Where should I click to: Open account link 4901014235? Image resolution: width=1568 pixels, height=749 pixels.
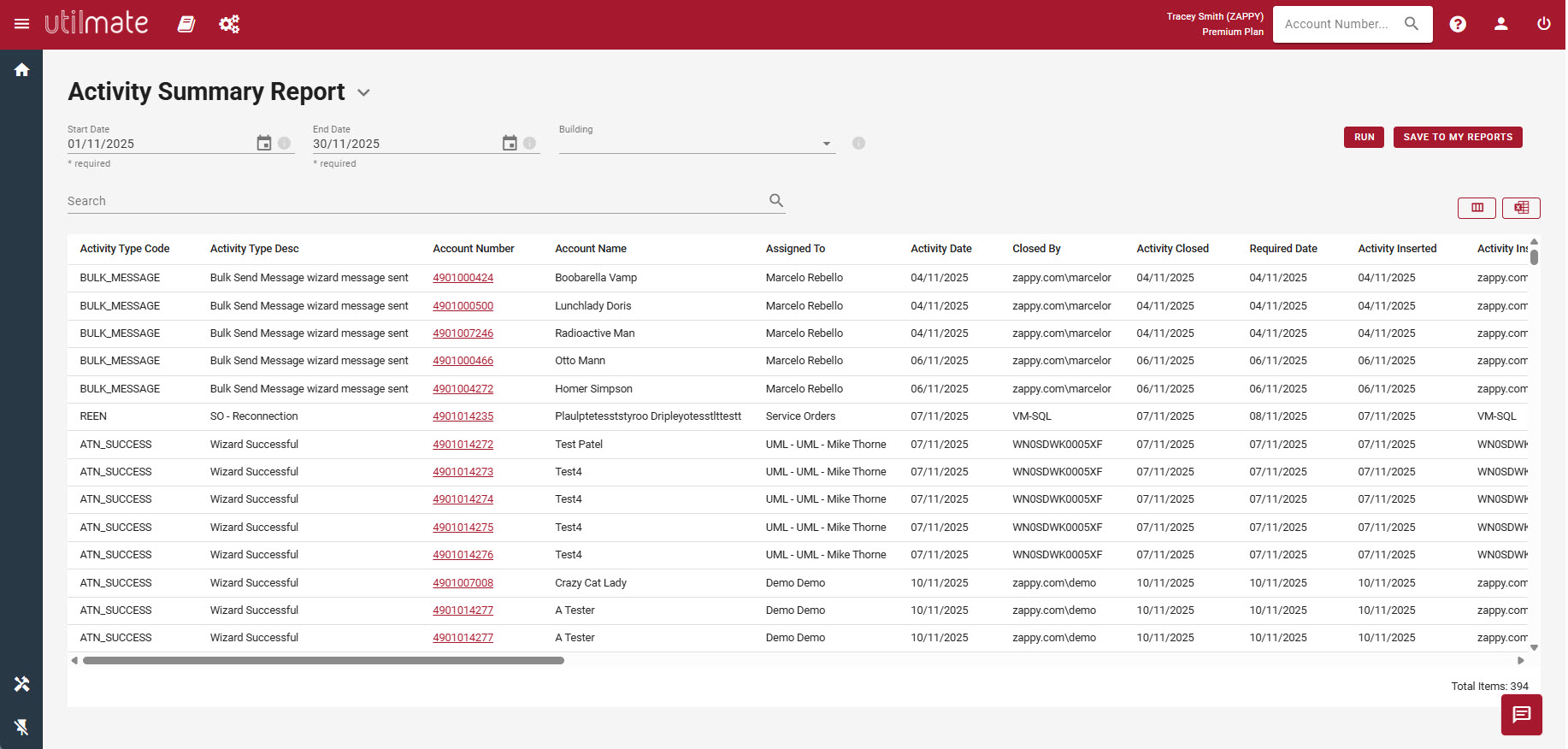click(x=463, y=416)
